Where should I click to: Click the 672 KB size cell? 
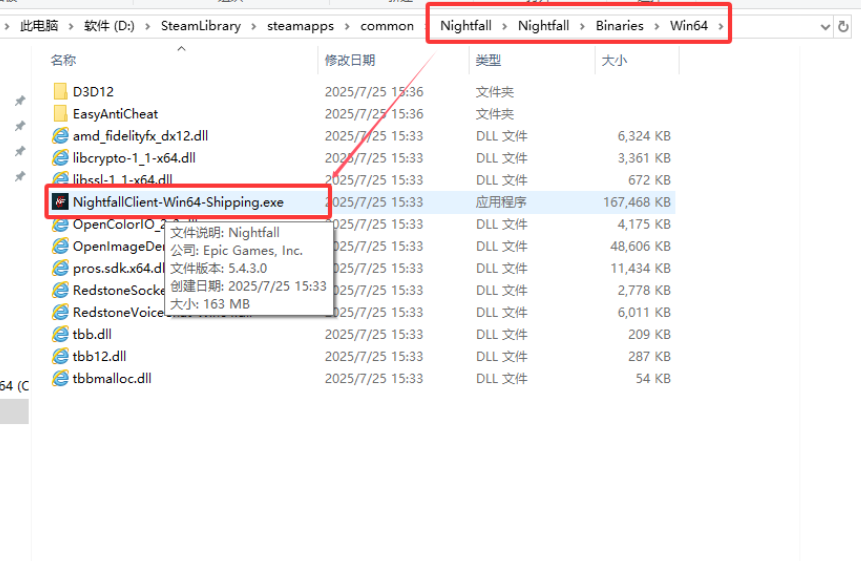(x=650, y=180)
